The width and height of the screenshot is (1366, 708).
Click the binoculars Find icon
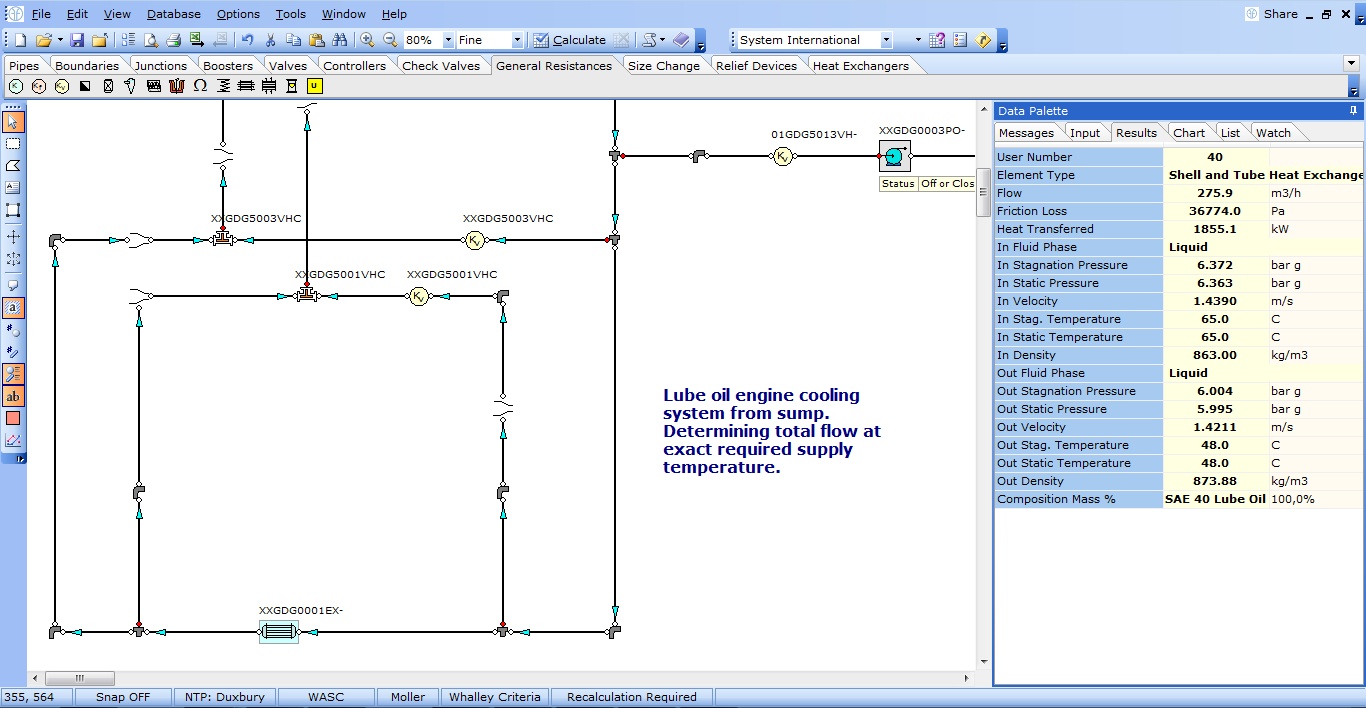[x=340, y=40]
